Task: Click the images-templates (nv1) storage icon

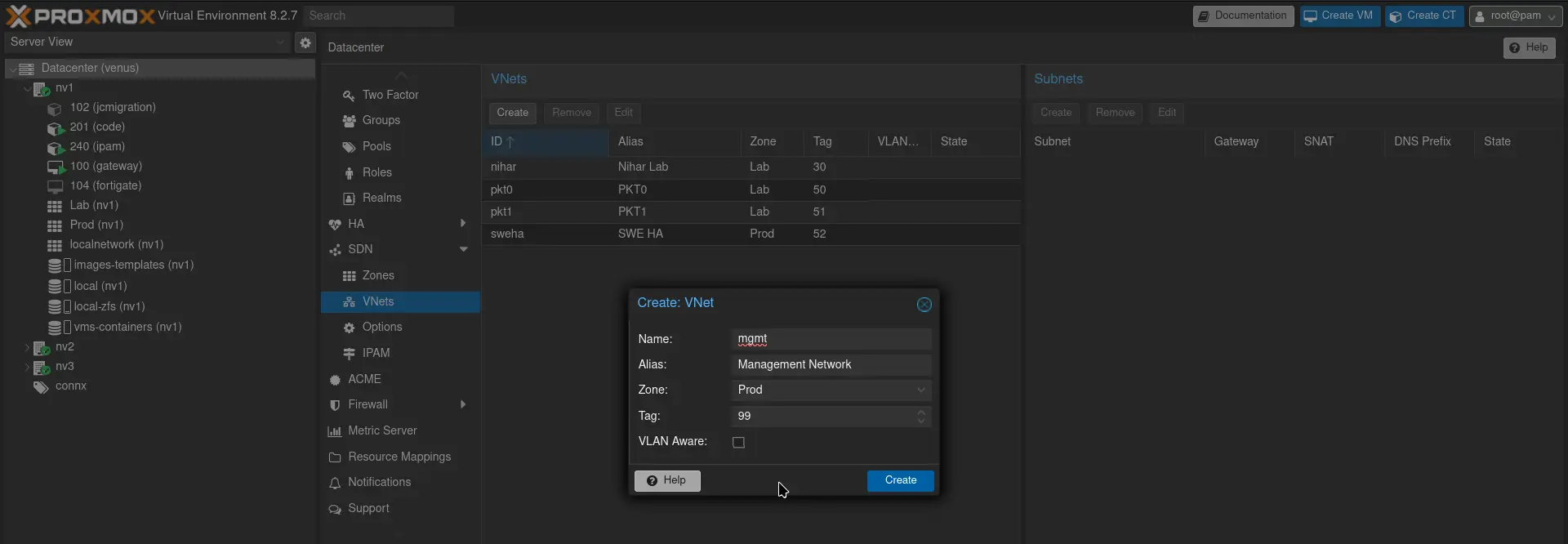Action: tap(55, 265)
